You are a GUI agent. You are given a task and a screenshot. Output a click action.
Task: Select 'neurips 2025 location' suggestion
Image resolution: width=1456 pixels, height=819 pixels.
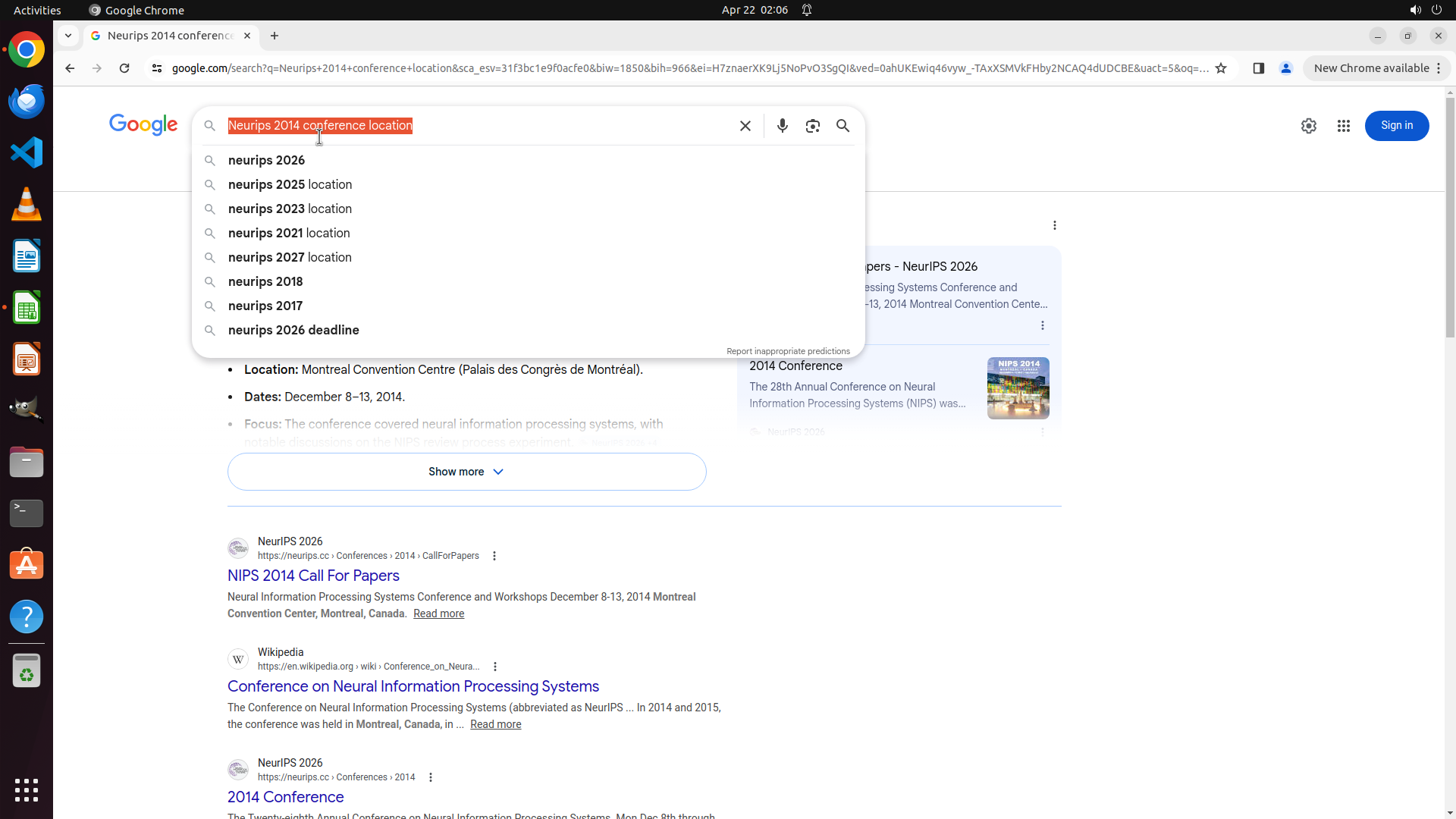click(290, 185)
